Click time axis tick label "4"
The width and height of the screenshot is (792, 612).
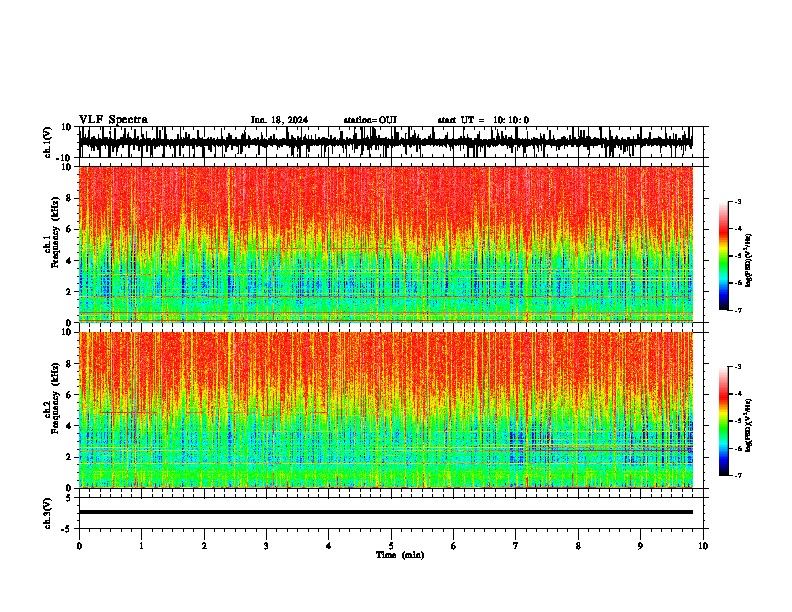coord(329,546)
